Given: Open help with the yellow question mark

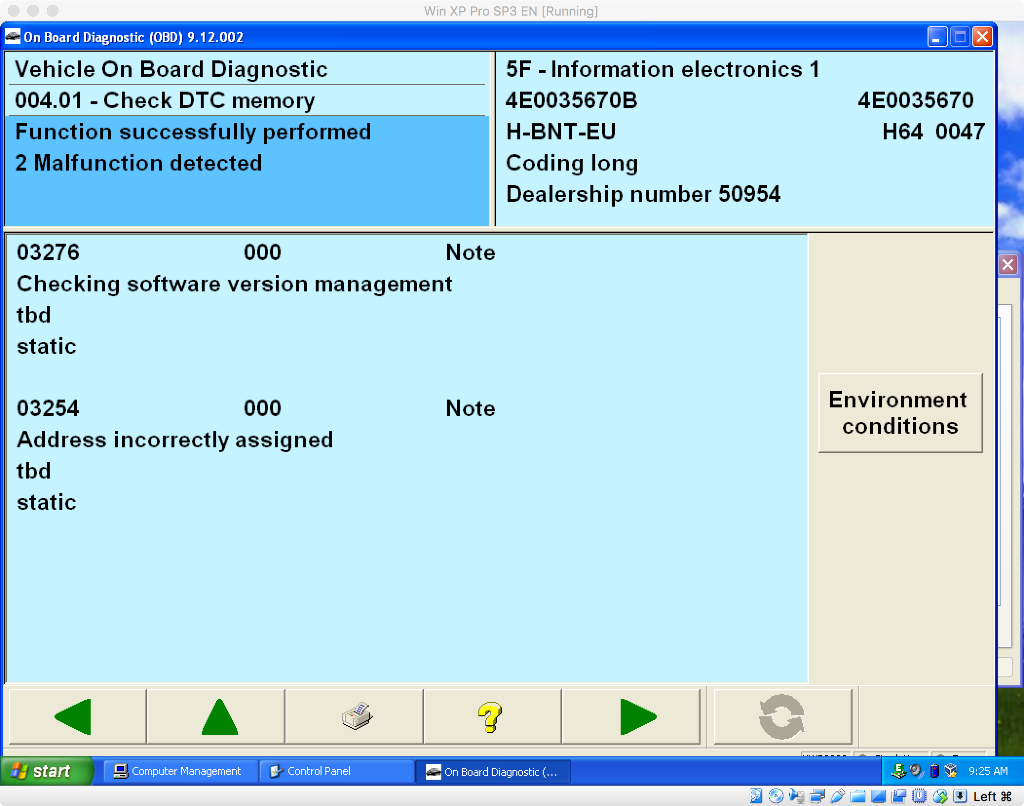Looking at the screenshot, I should (492, 717).
